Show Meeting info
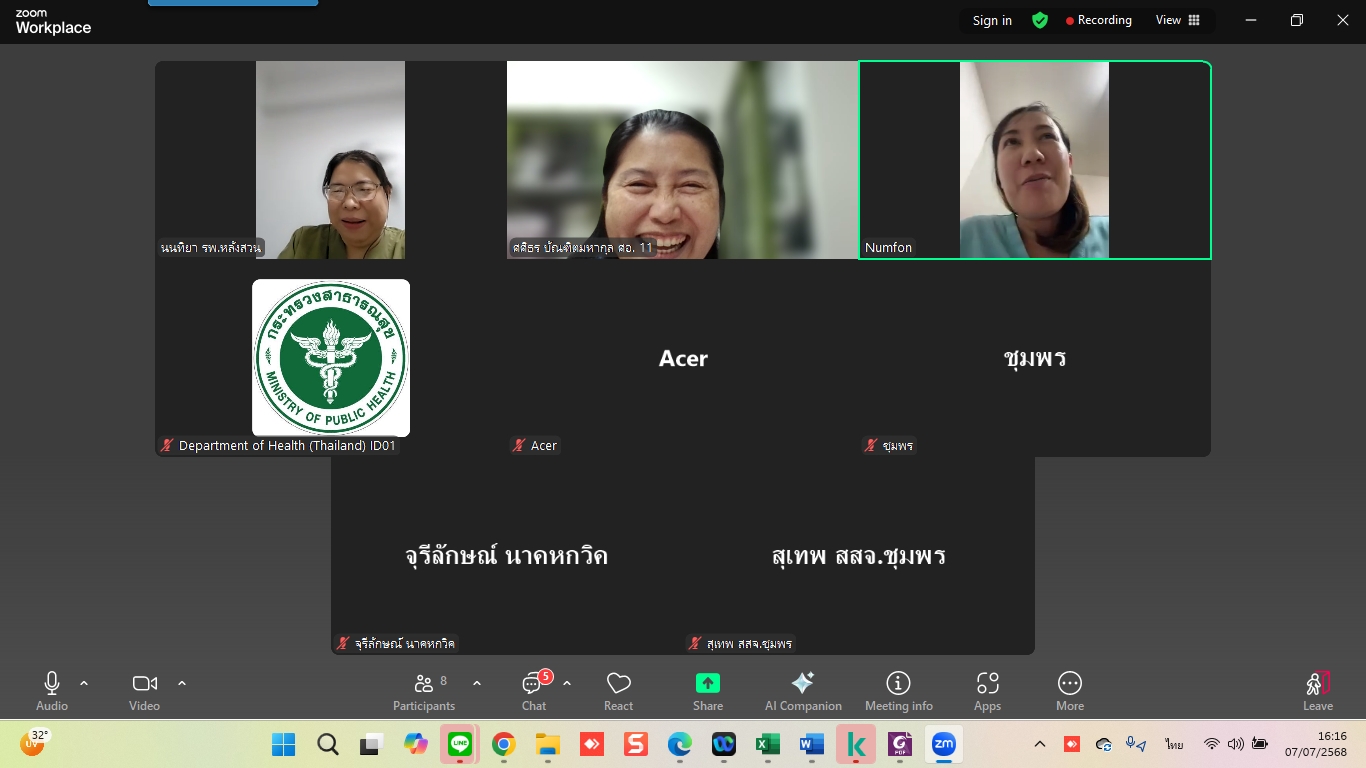Viewport: 1366px width, 768px height. pos(898,690)
